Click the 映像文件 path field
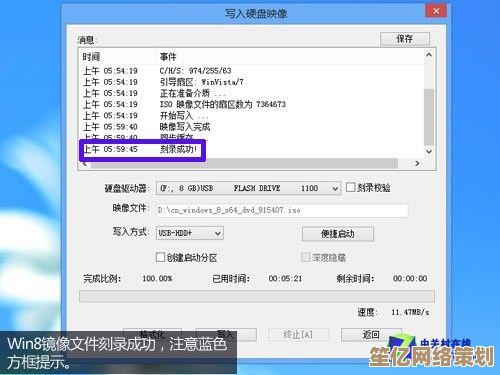 pyautogui.click(x=282, y=210)
